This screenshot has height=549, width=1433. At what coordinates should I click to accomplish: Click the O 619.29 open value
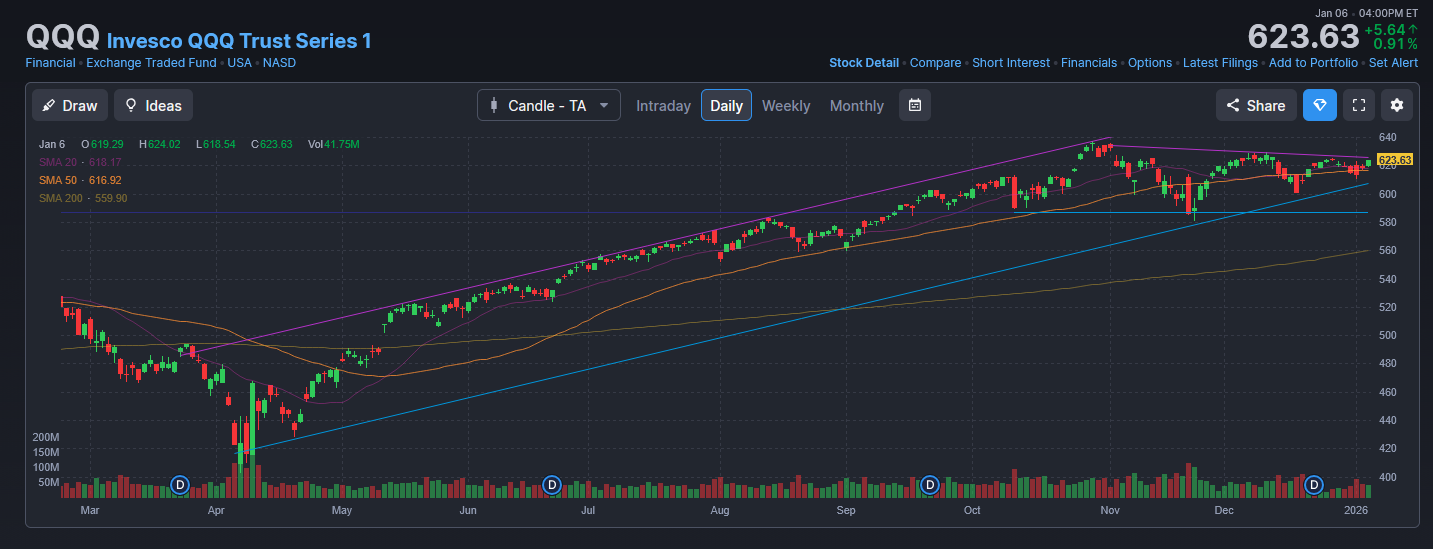[102, 144]
